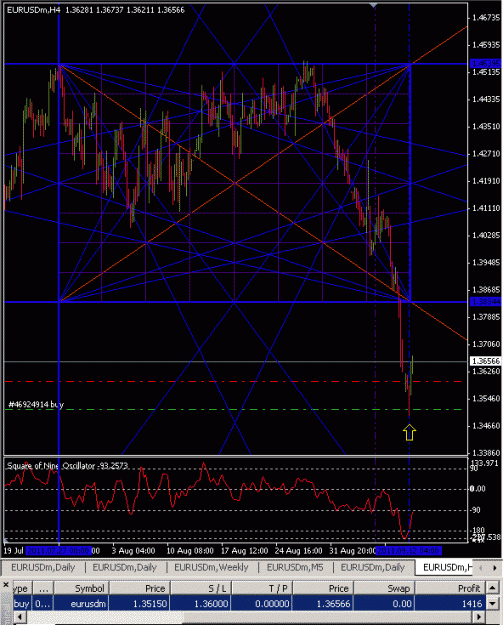Click the swap value 0.00

(384, 603)
